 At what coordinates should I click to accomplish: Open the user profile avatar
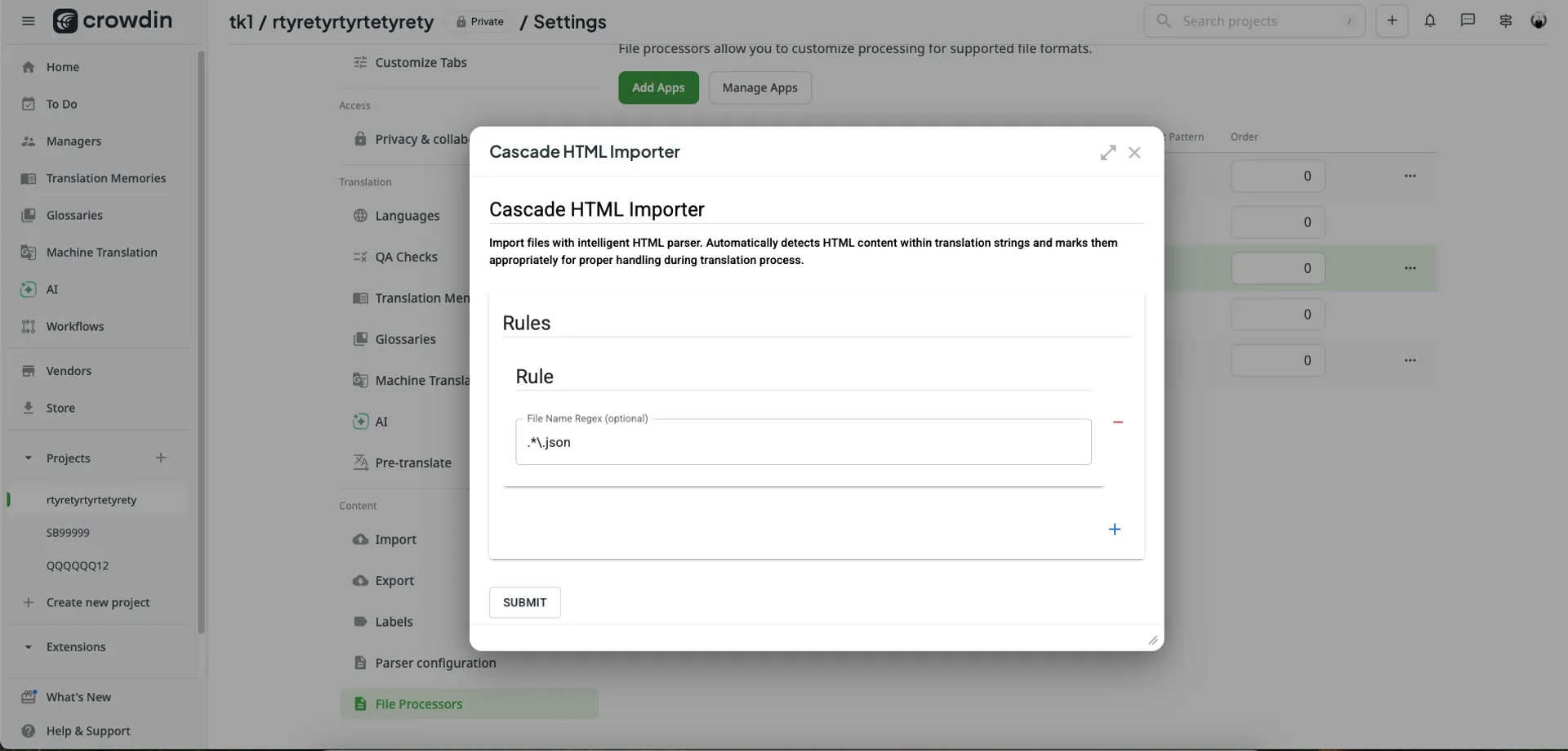pyautogui.click(x=1539, y=21)
